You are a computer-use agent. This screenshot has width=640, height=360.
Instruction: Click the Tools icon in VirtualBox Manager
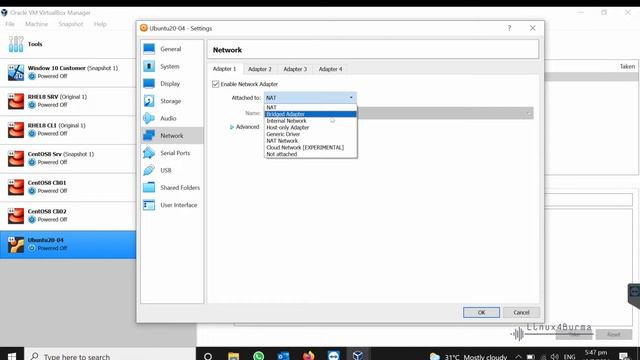[x=16, y=44]
